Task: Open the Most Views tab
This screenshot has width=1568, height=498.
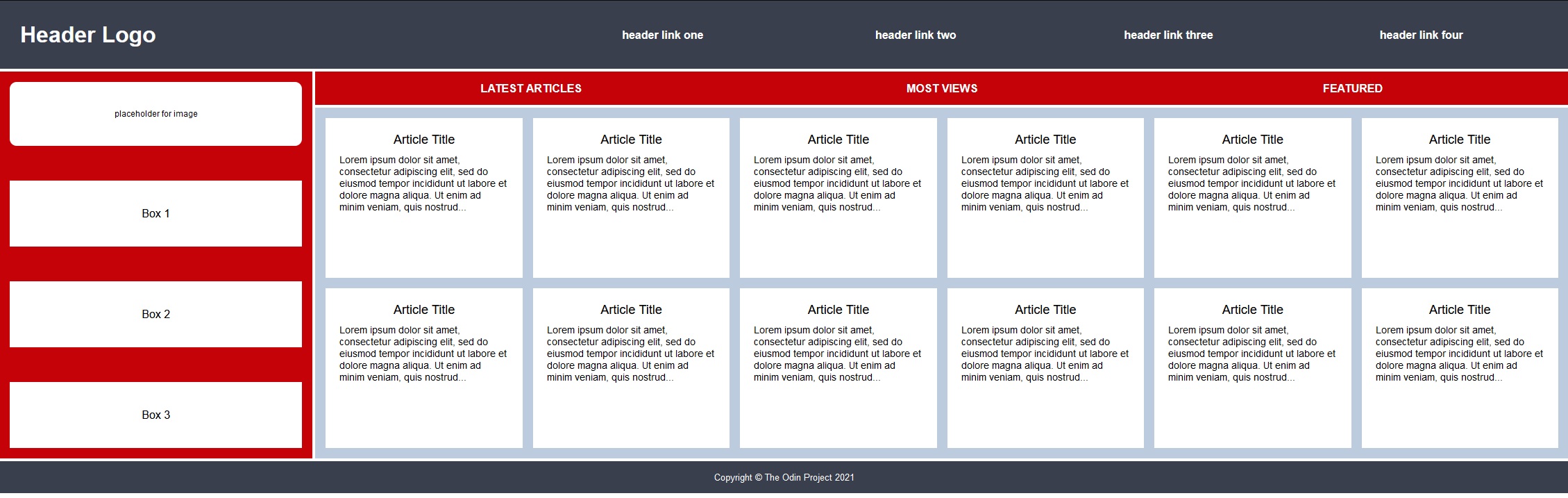Action: click(x=941, y=88)
